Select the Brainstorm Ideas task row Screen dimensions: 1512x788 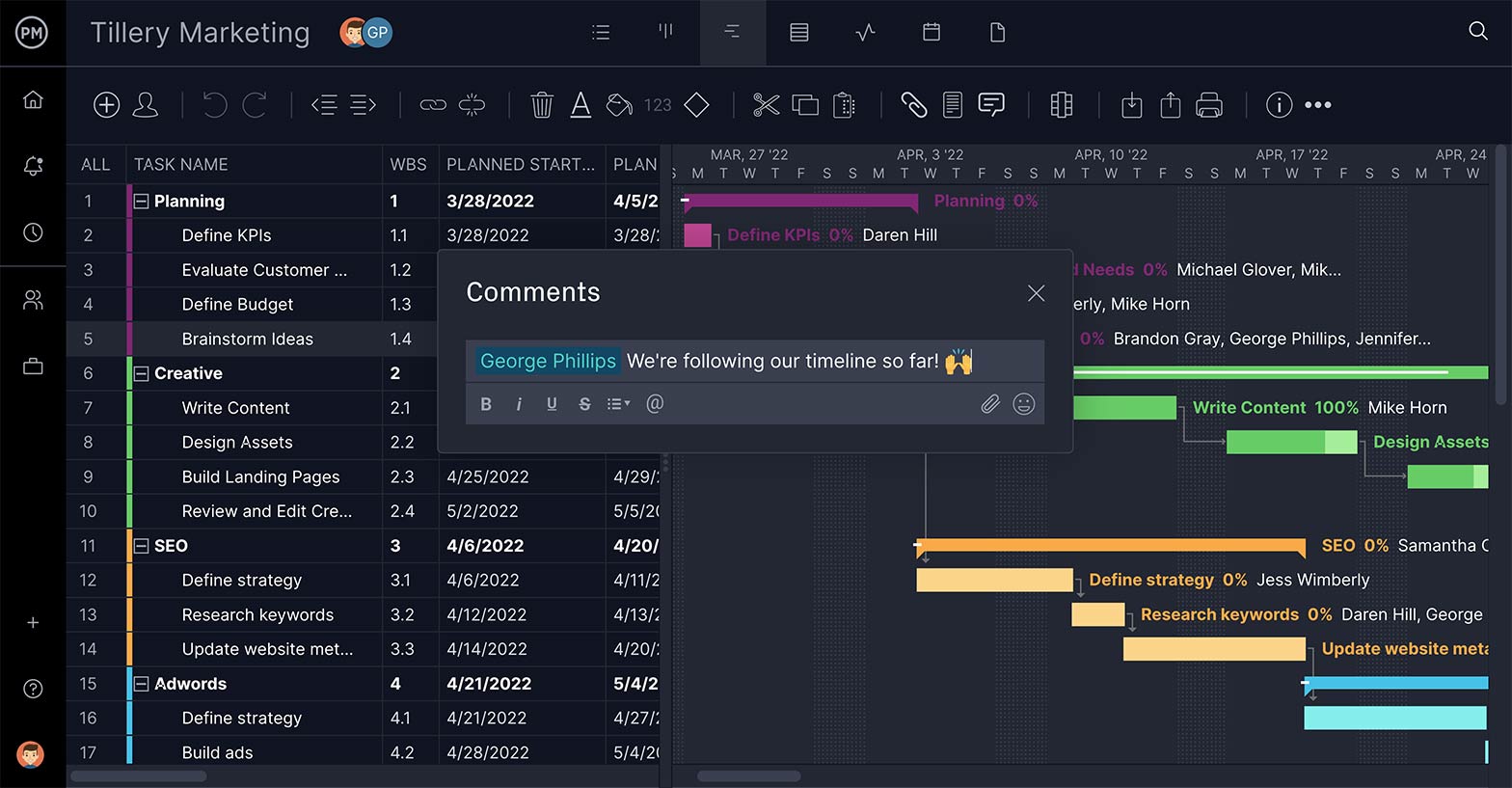[247, 339]
